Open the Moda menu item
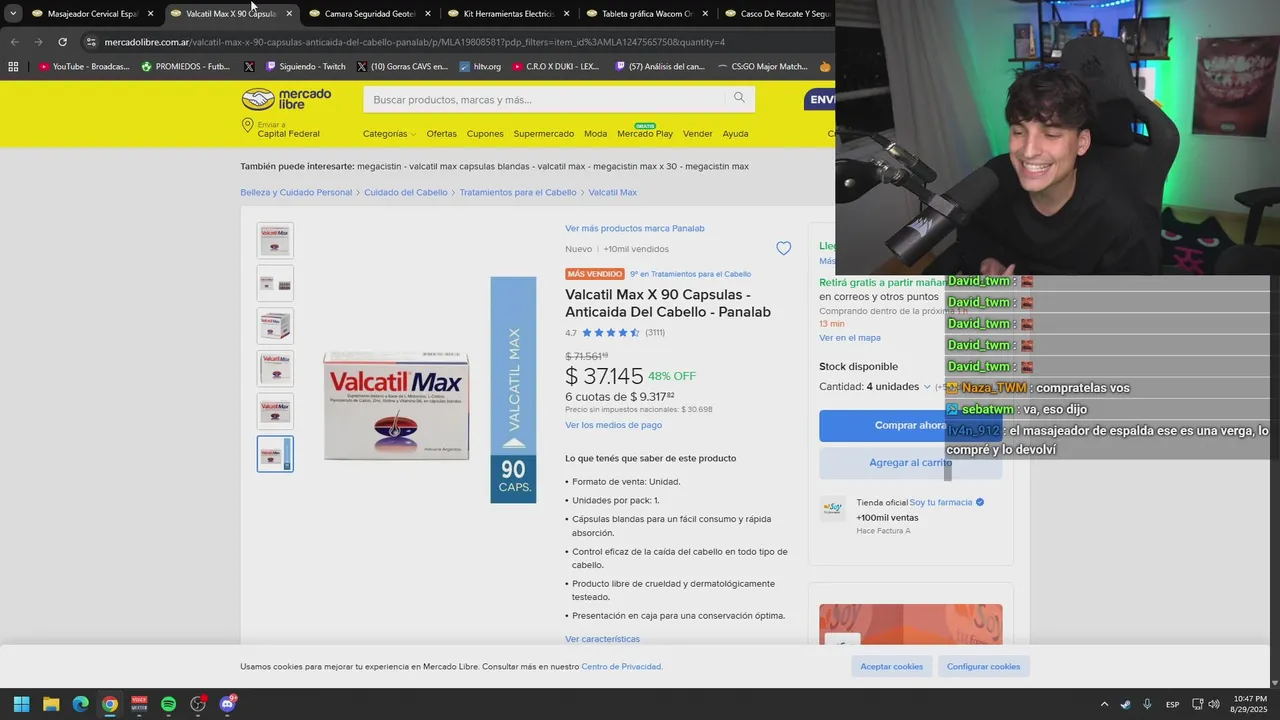1280x720 pixels. 595,134
